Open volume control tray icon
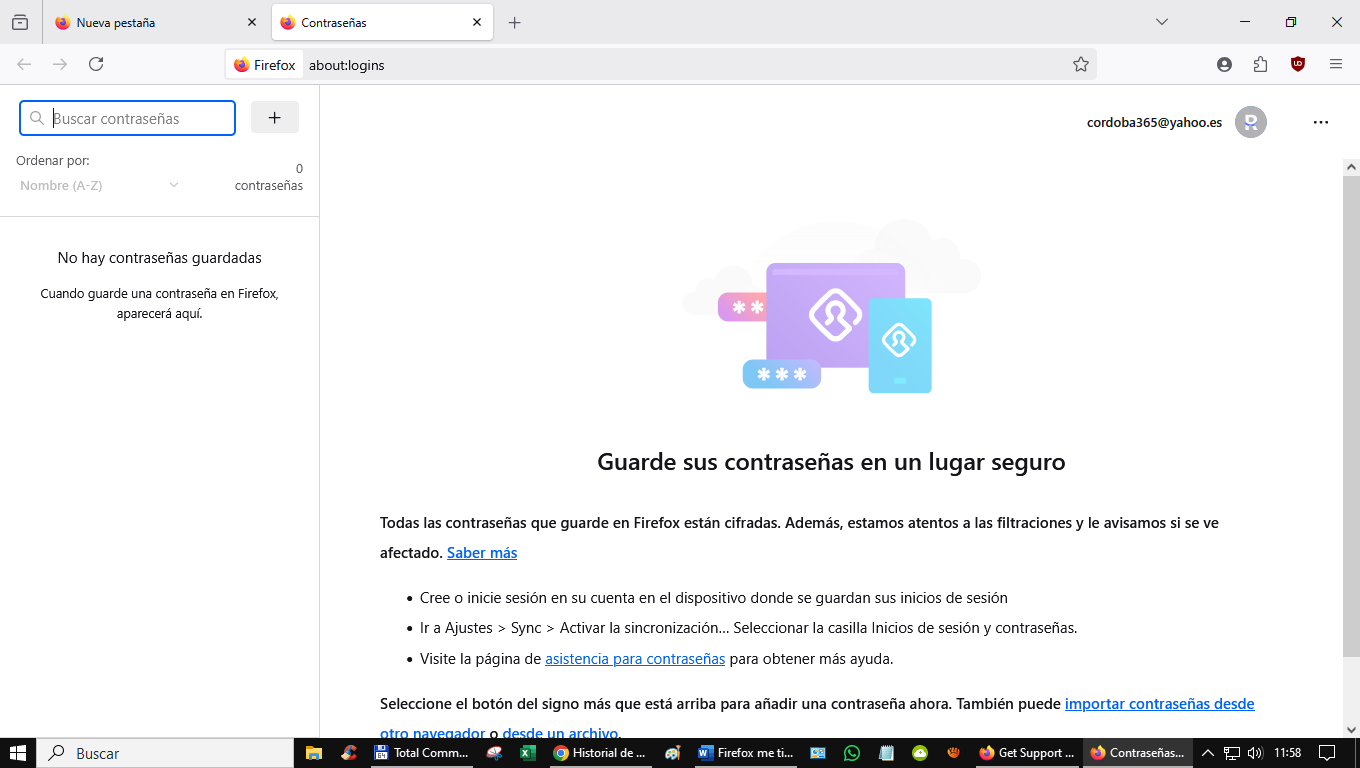1360x768 pixels. (x=1256, y=753)
